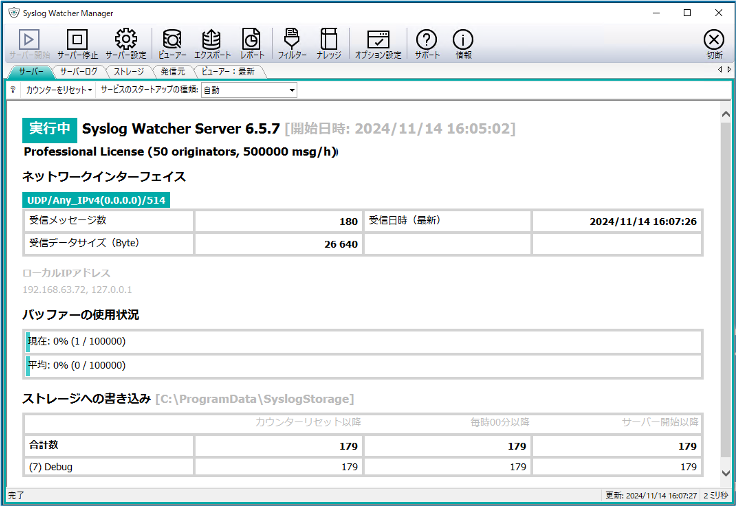This screenshot has width=736, height=506.
Task: Click the 2 ミリ秒 status bar entry
Action: [715, 496]
